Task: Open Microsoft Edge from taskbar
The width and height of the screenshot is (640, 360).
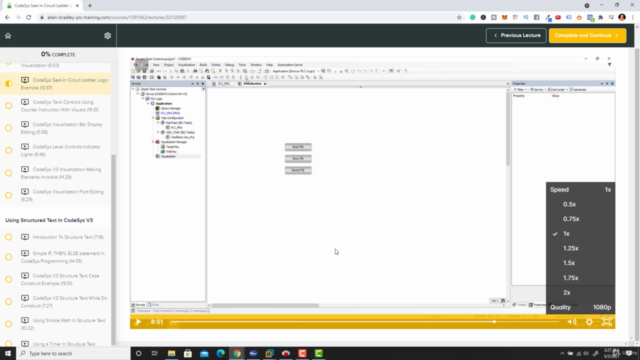Action: (220, 353)
